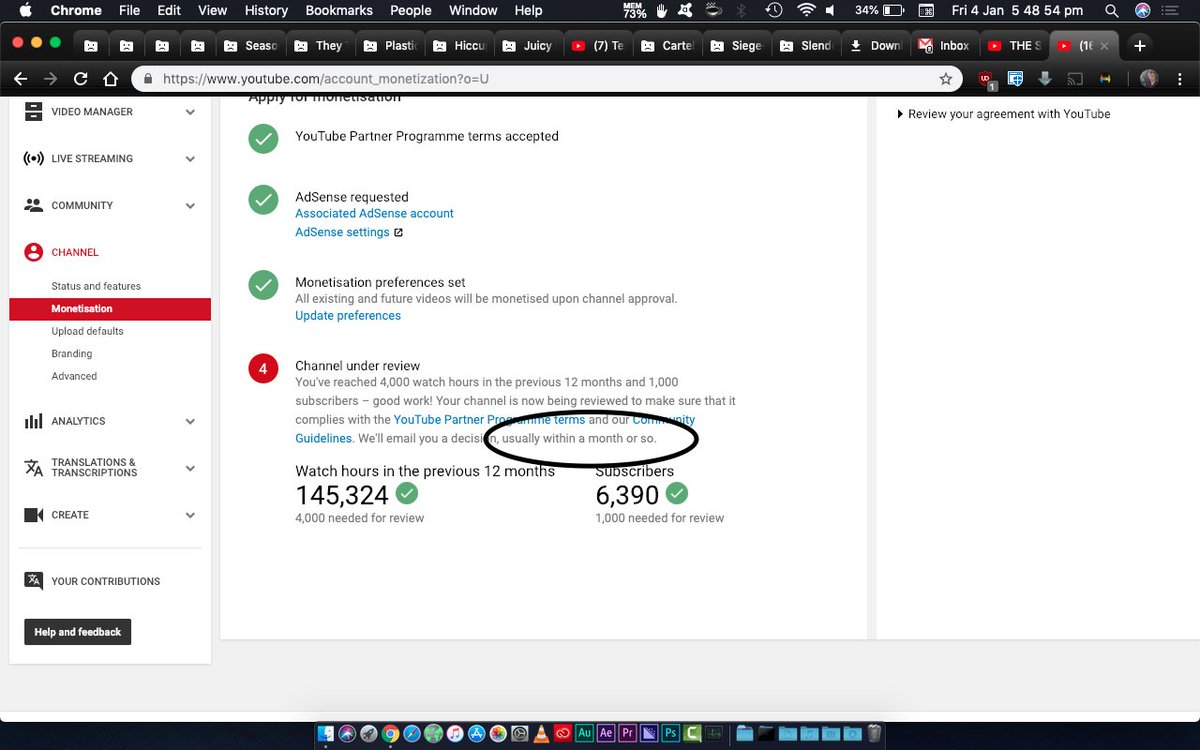Screen dimensions: 1200x750
Task: Click the Create camera icon
Action: click(33, 515)
